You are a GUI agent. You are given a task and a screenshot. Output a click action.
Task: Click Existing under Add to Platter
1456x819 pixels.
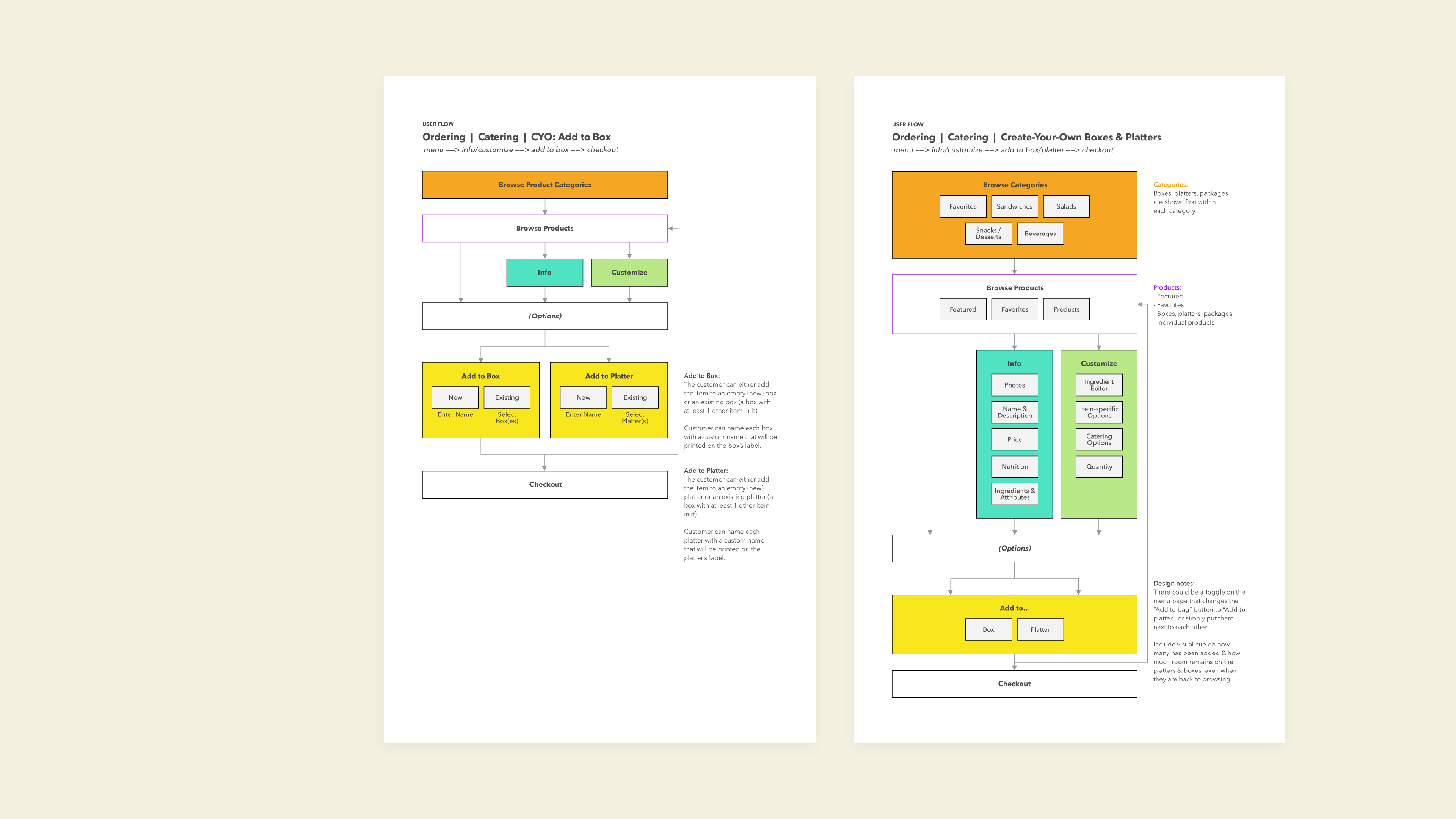click(x=635, y=397)
